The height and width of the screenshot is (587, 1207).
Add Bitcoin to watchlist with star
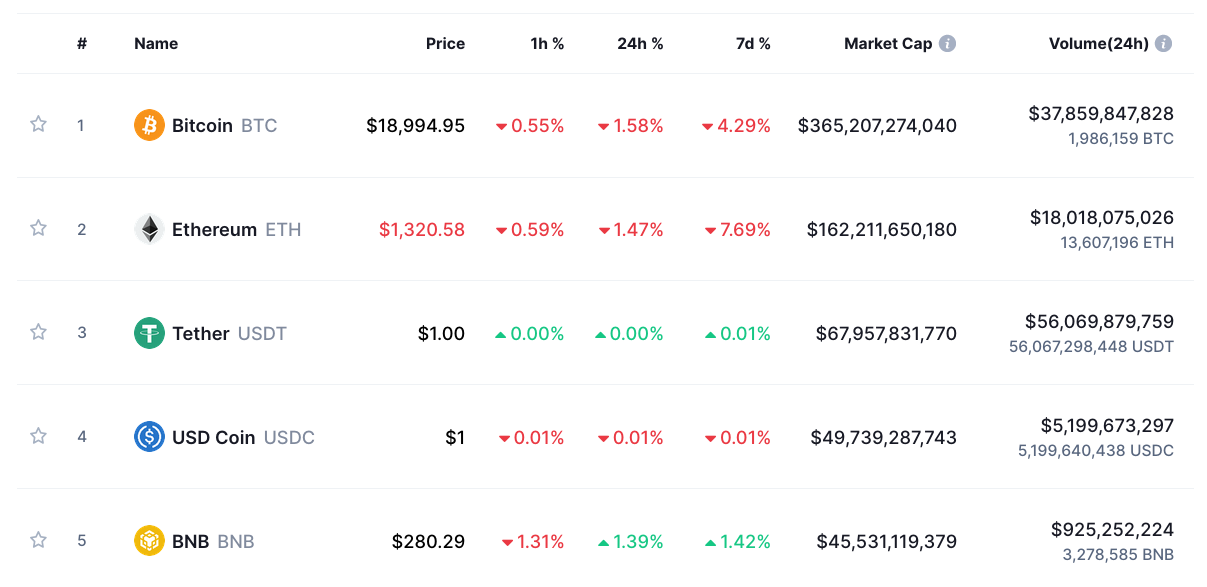pyautogui.click(x=38, y=124)
